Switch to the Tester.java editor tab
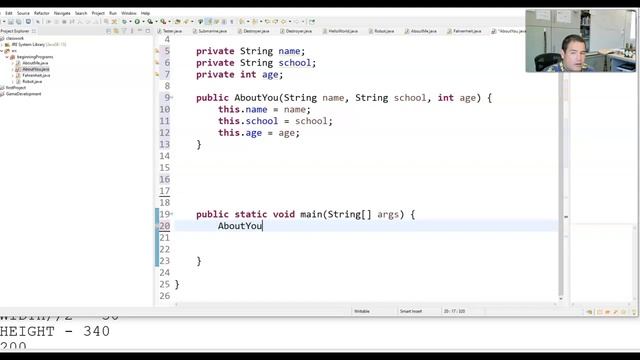 click(x=170, y=31)
